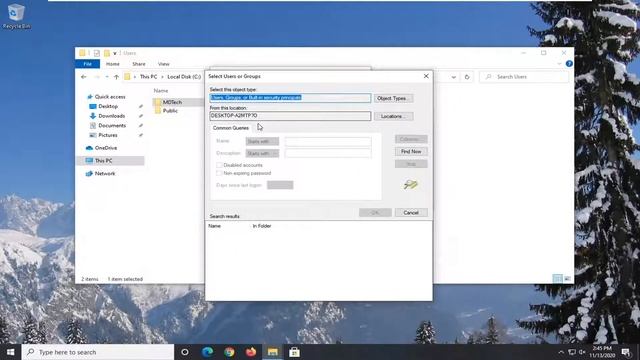
Task: Open the Share ribbon tab
Action: (139, 64)
